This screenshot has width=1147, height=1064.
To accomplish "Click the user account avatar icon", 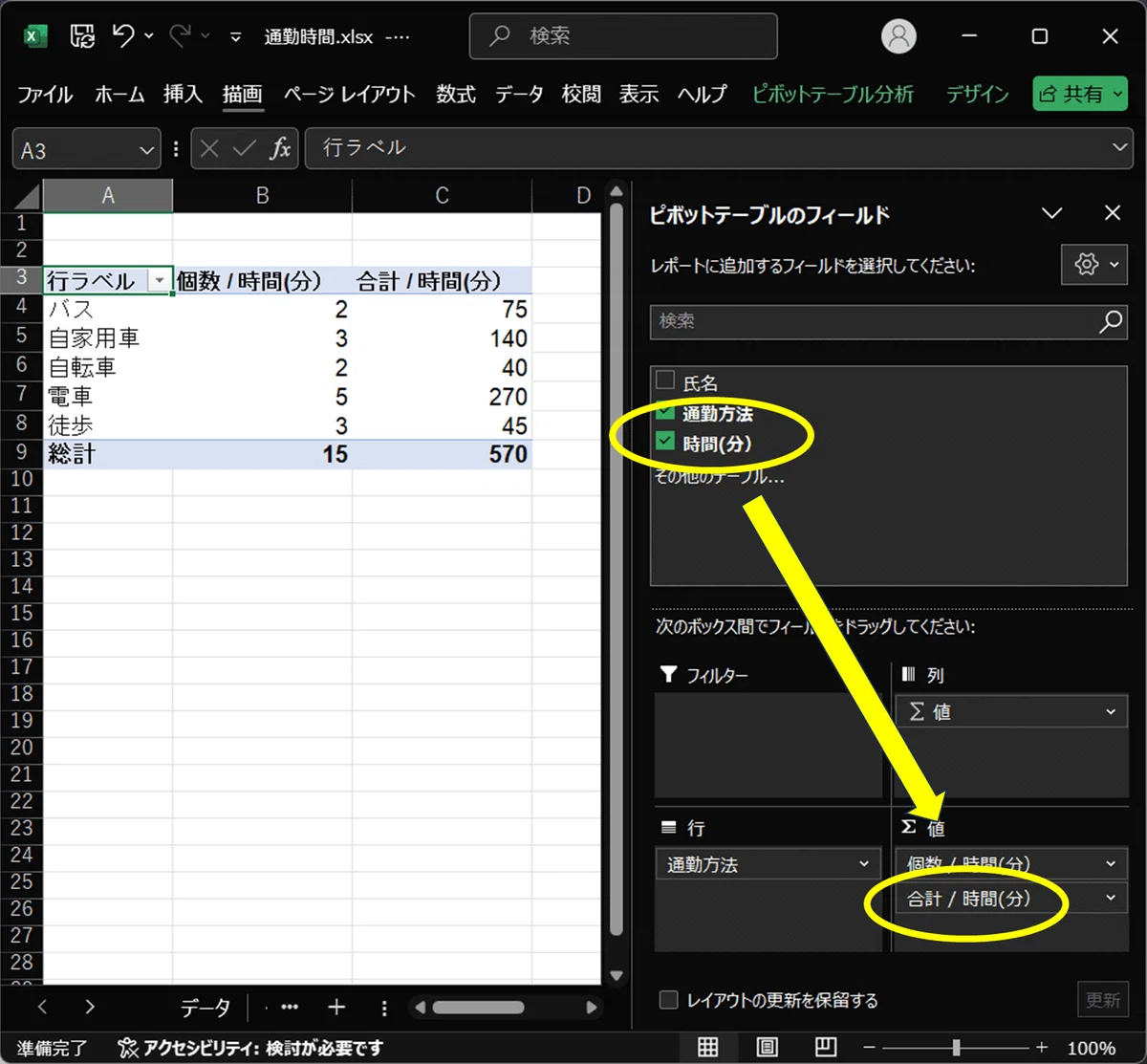I will click(x=898, y=36).
